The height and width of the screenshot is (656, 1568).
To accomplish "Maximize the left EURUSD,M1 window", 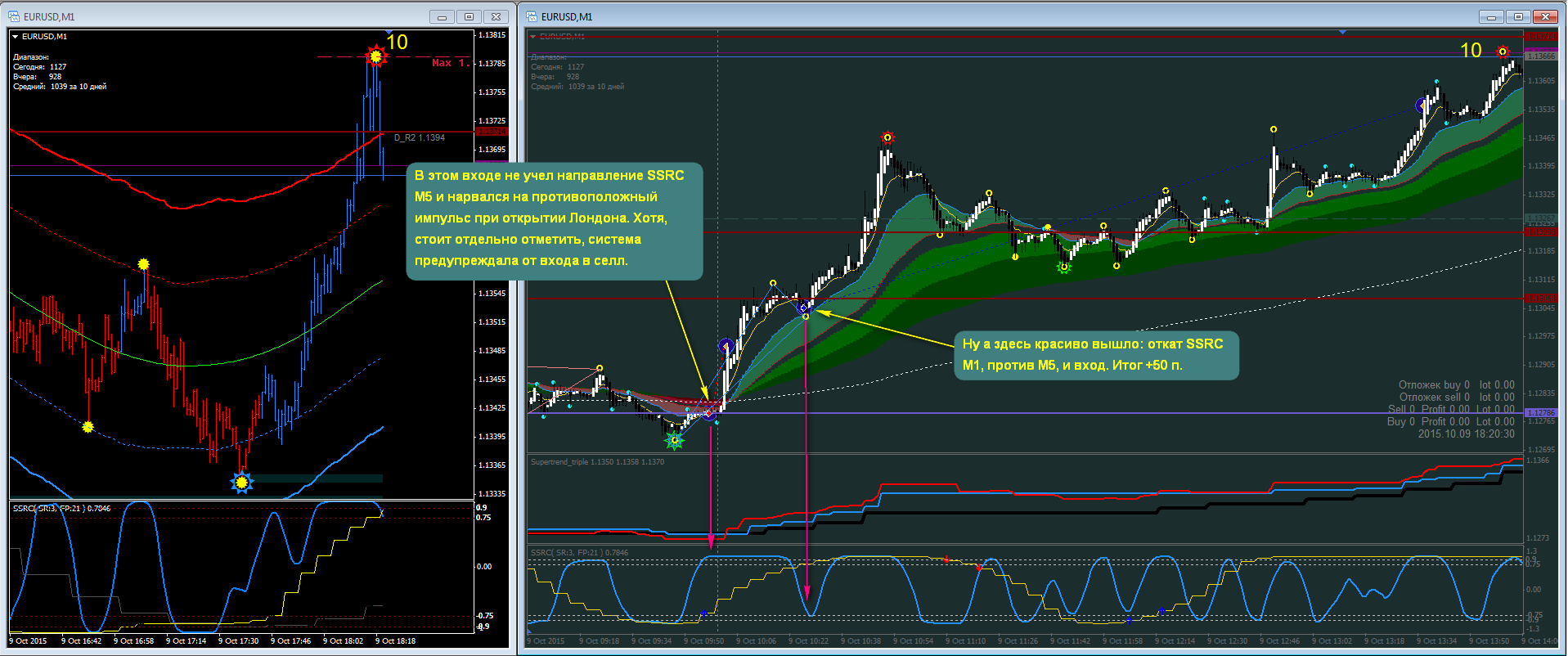I will tap(470, 16).
